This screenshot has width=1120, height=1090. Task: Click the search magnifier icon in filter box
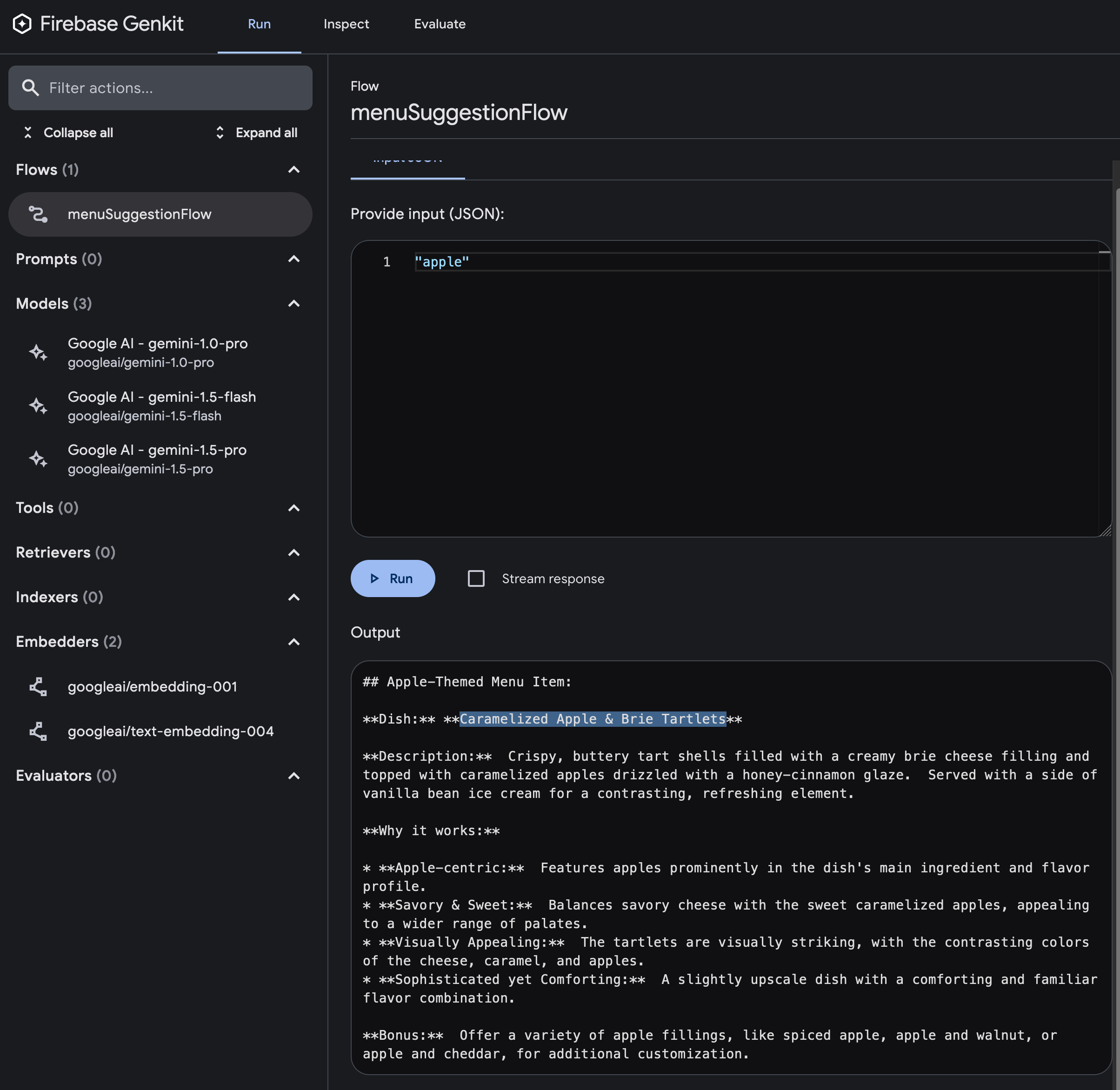(30, 87)
